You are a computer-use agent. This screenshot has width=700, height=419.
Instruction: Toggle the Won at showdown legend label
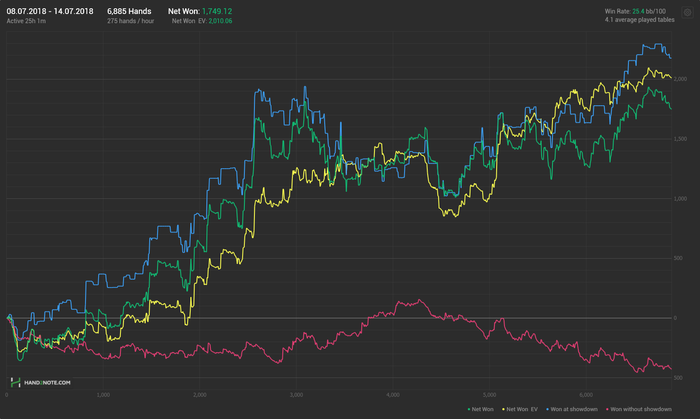click(x=574, y=409)
